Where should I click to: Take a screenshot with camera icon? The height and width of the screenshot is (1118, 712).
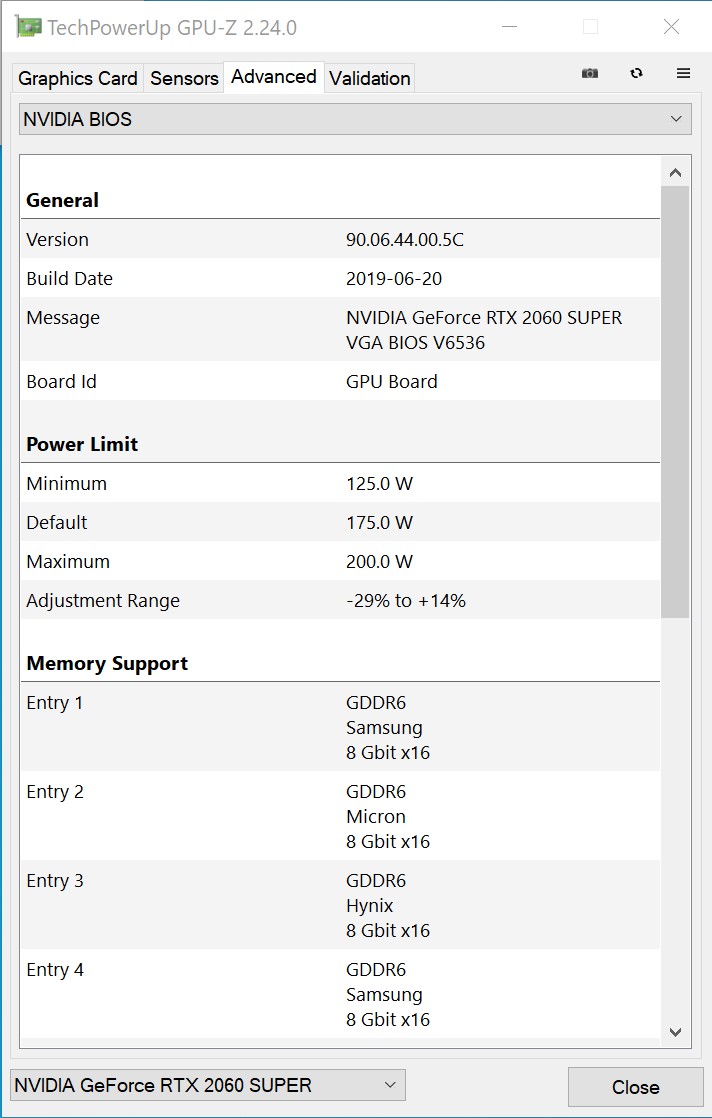point(589,73)
